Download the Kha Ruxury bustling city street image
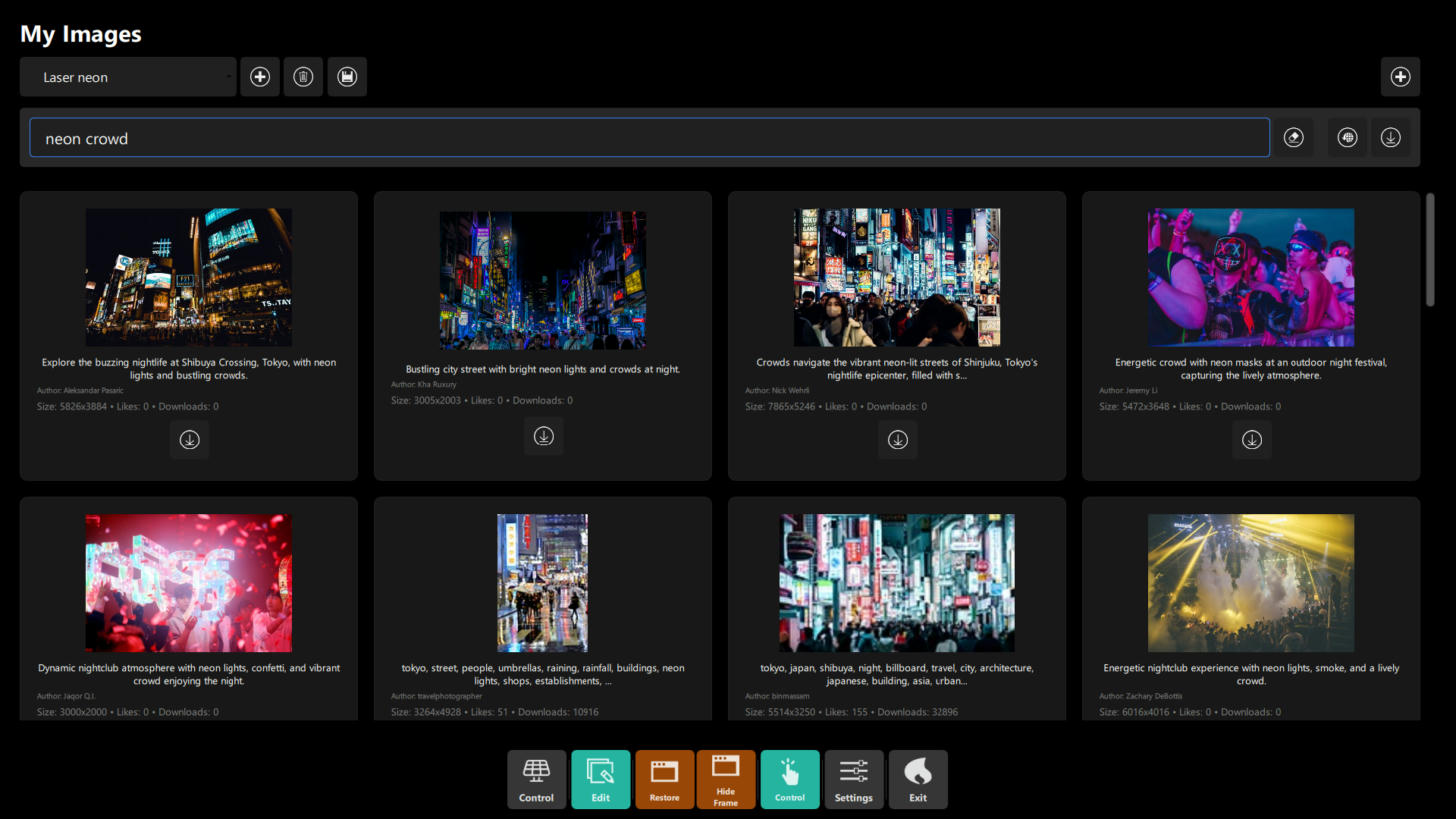 pos(543,436)
